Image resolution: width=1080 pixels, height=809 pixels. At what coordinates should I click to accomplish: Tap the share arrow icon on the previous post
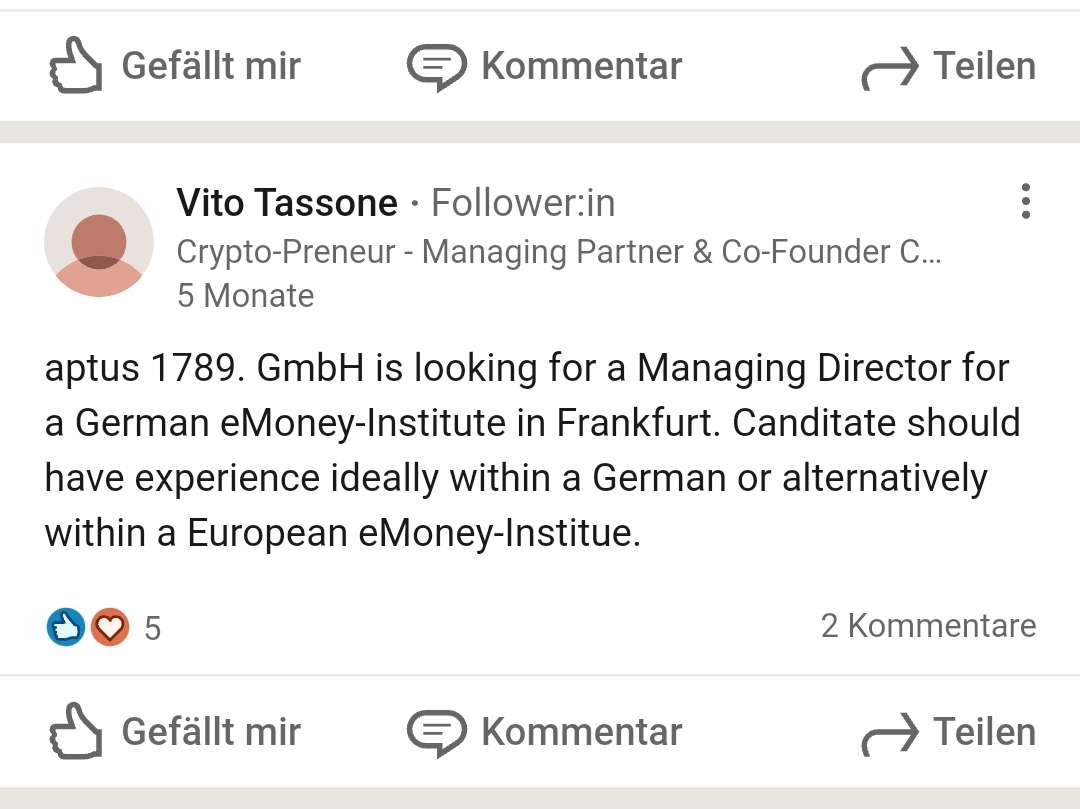(889, 69)
